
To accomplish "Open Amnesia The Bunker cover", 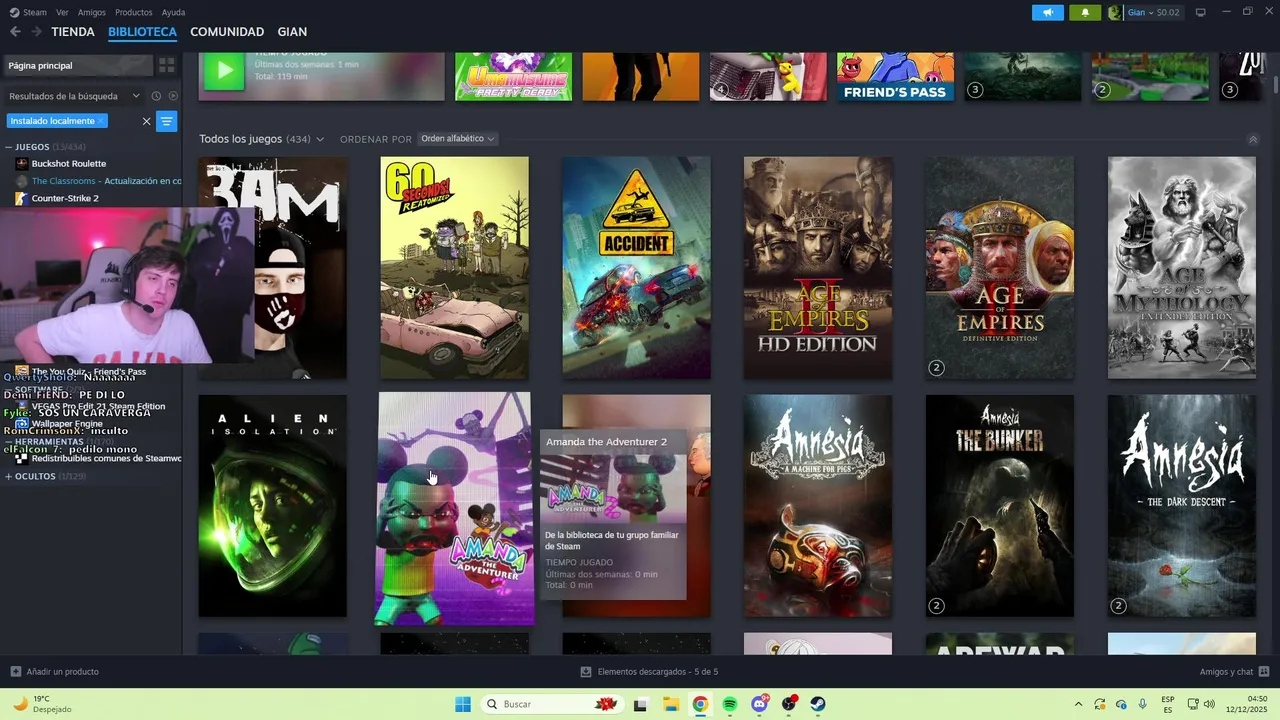I will [1000, 506].
